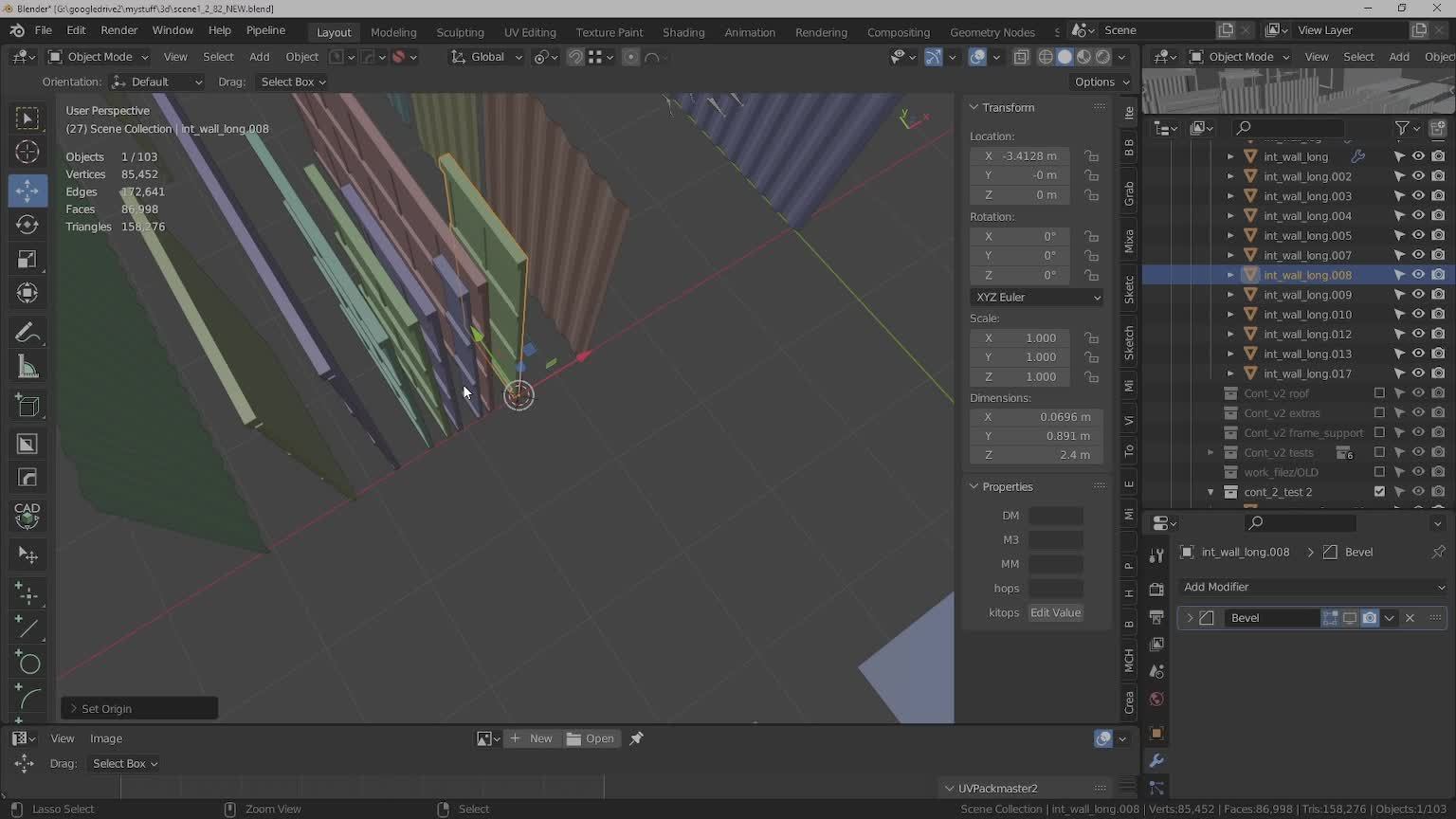Select the Scale tool

pyautogui.click(x=27, y=260)
